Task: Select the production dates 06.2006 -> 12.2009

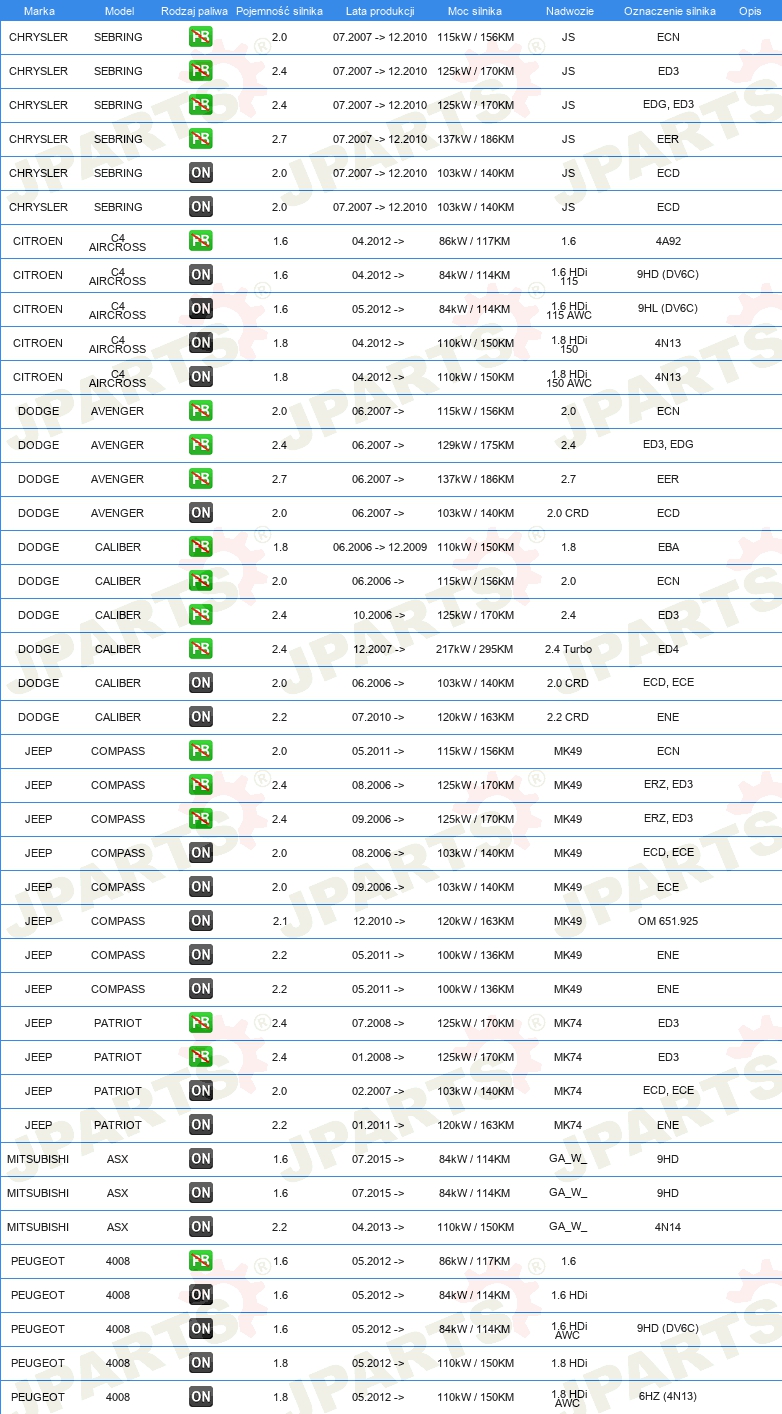Action: pos(380,547)
